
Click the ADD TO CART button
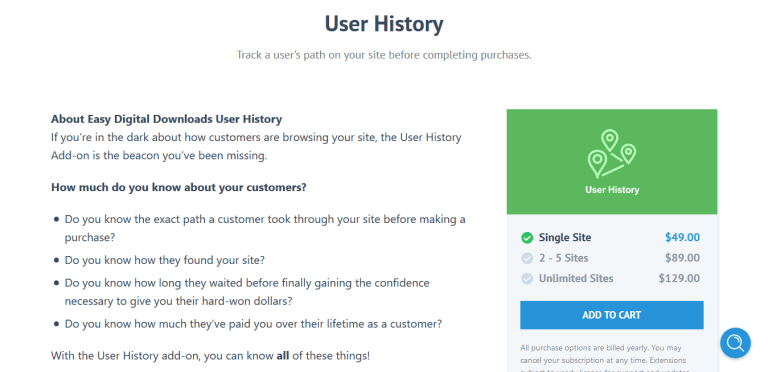(x=612, y=315)
